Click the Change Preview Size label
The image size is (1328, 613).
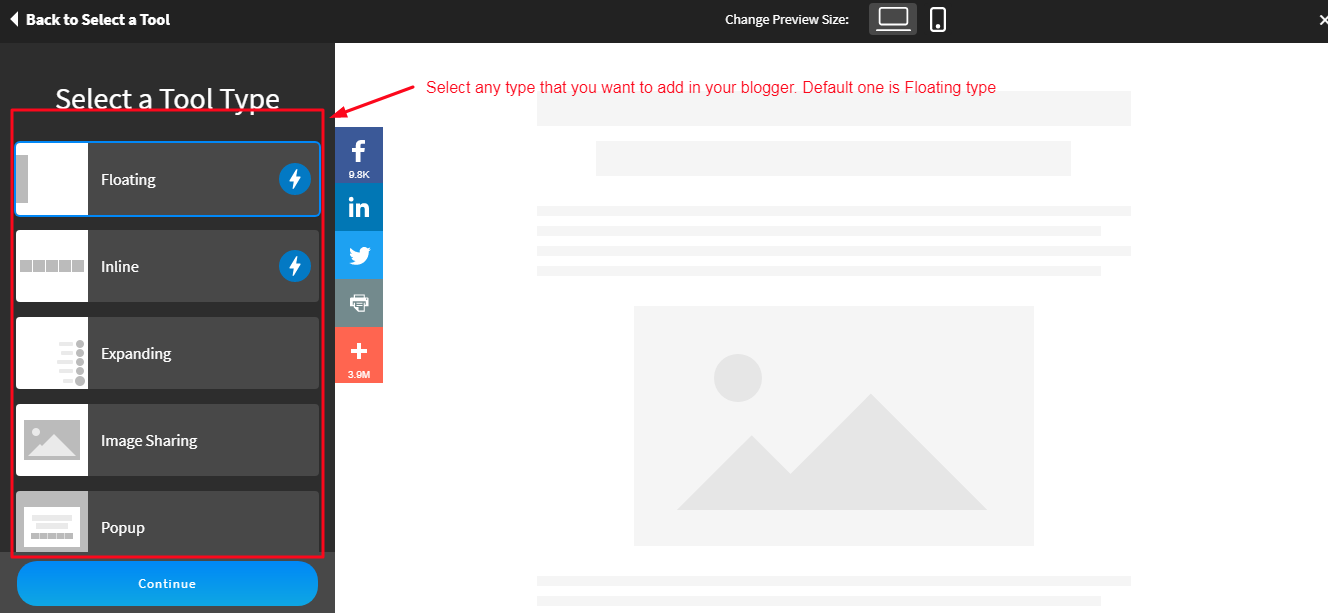point(787,20)
